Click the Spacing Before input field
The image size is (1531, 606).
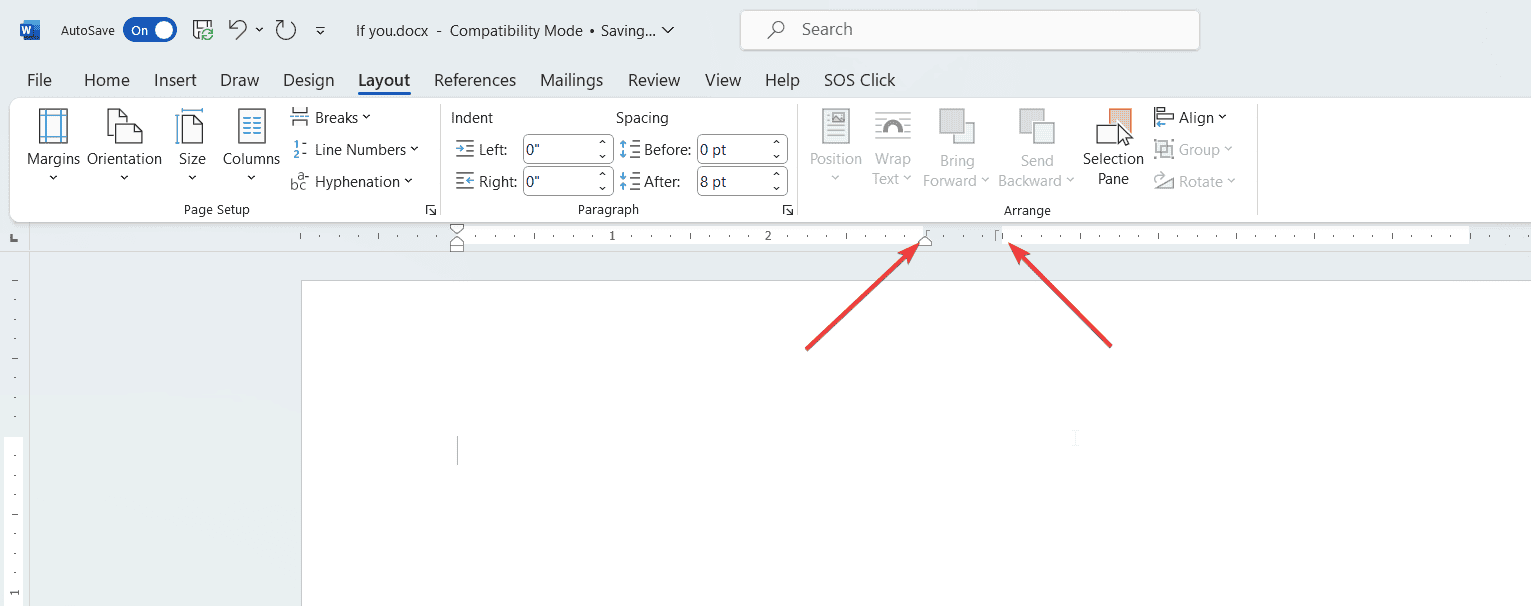click(x=732, y=150)
